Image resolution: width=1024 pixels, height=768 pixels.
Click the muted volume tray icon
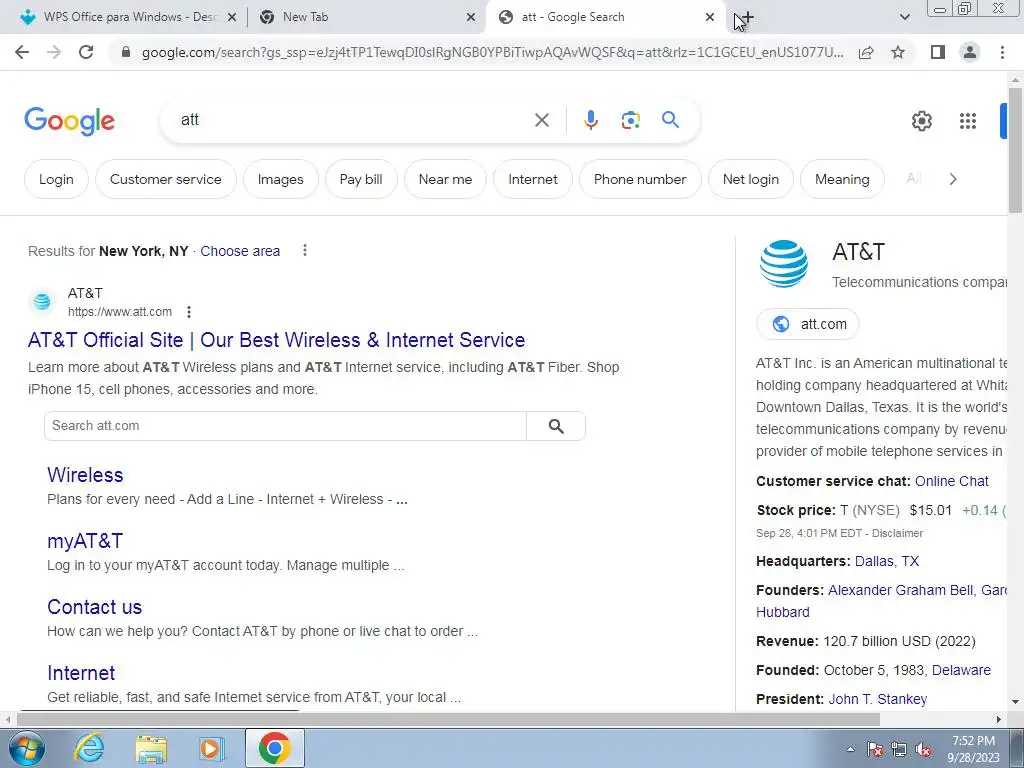point(923,750)
